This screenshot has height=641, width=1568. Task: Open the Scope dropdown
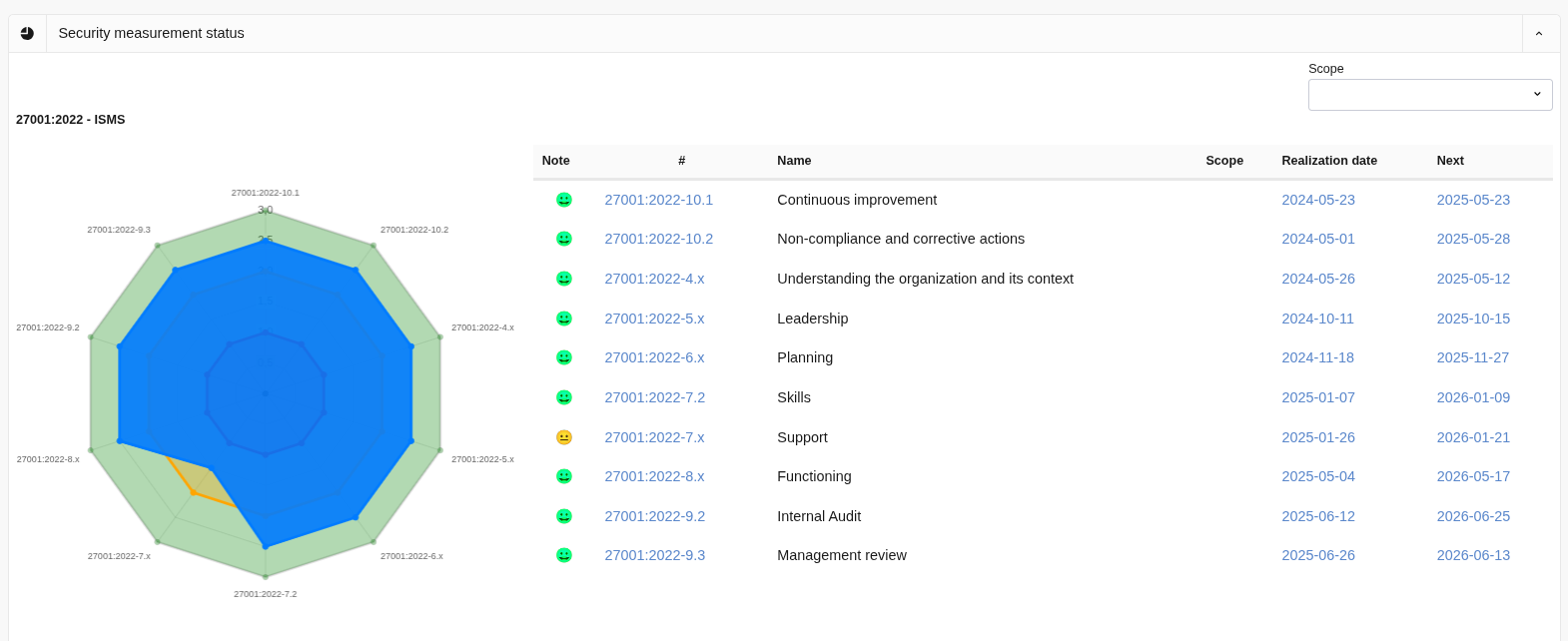pos(1429,95)
